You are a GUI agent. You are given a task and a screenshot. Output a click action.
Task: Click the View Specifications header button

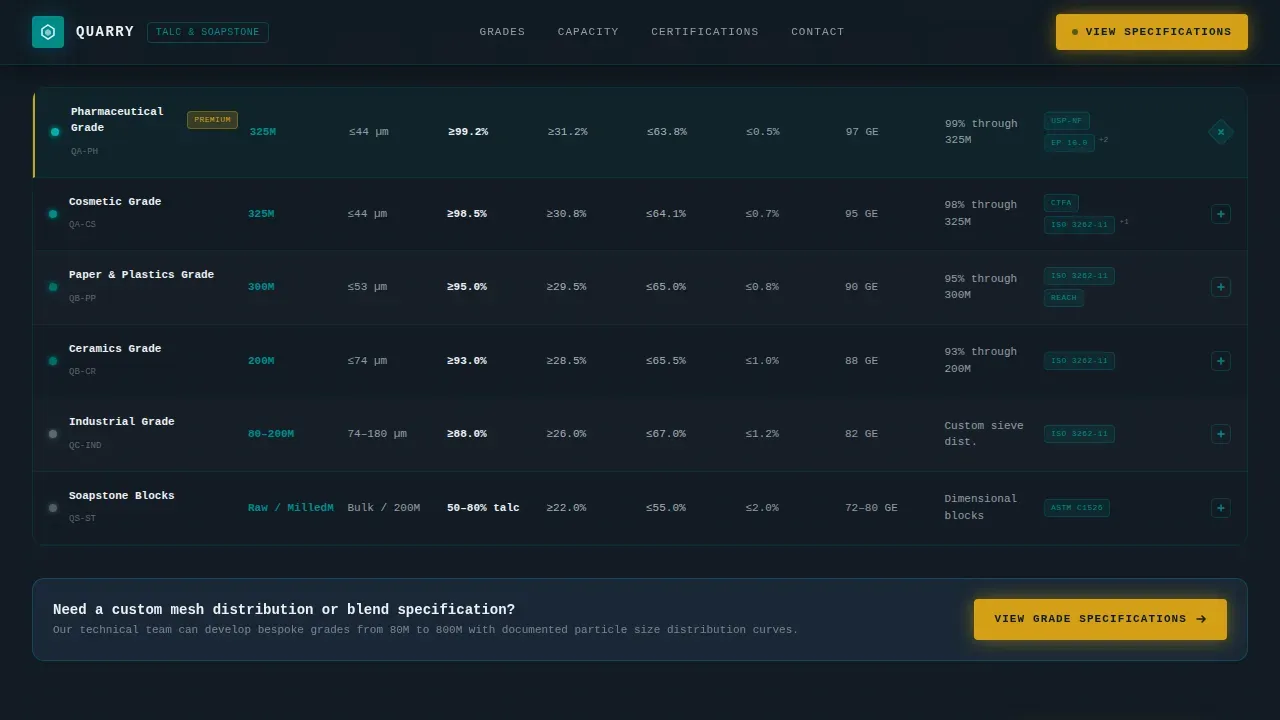1152,32
